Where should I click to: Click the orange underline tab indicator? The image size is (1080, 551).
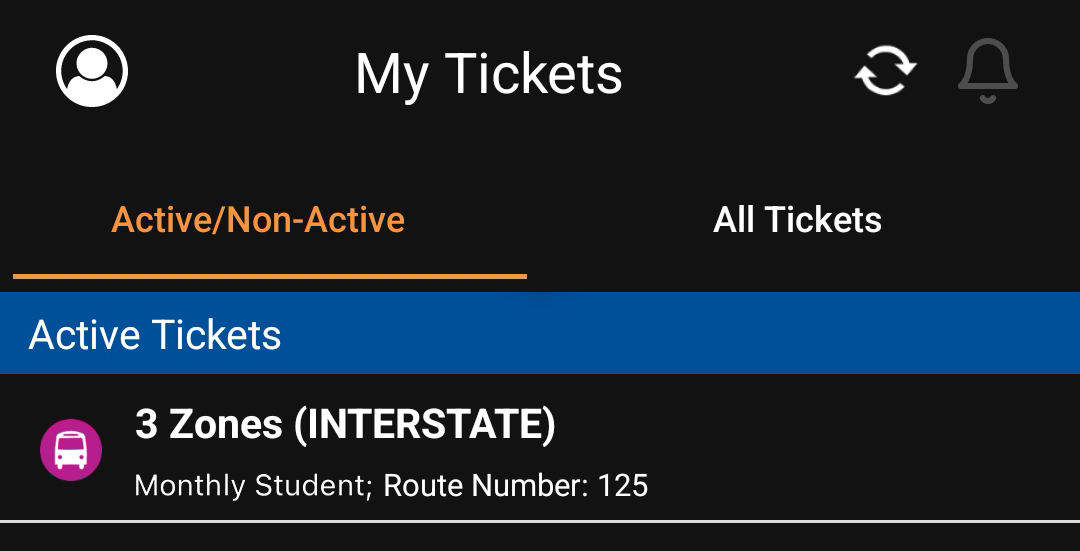[x=270, y=276]
